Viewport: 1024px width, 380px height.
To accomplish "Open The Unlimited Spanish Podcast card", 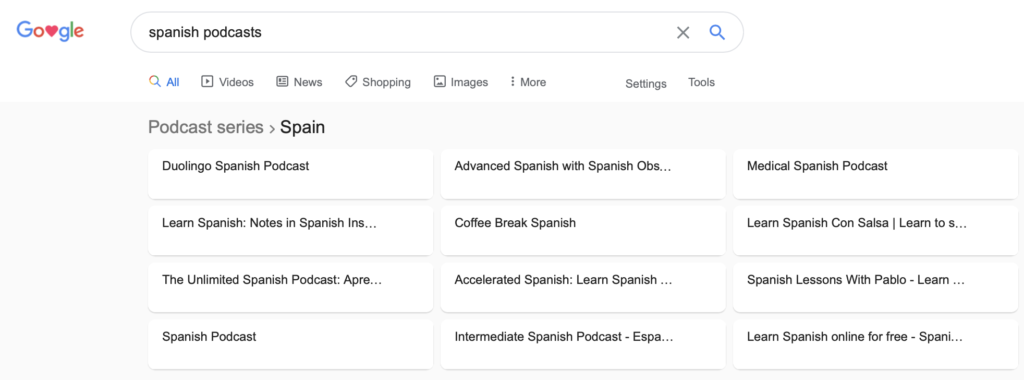I will point(291,287).
